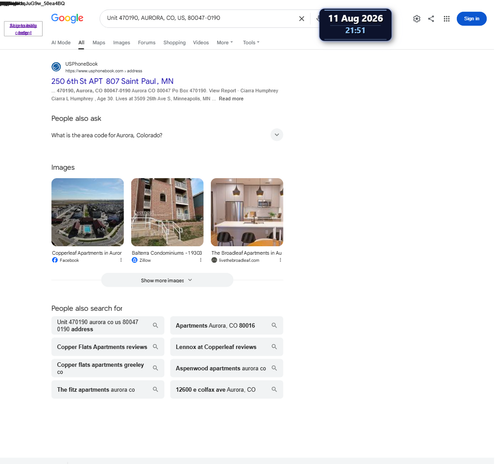Switch to AI Mode tab
This screenshot has width=500, height=464.
coord(61,43)
